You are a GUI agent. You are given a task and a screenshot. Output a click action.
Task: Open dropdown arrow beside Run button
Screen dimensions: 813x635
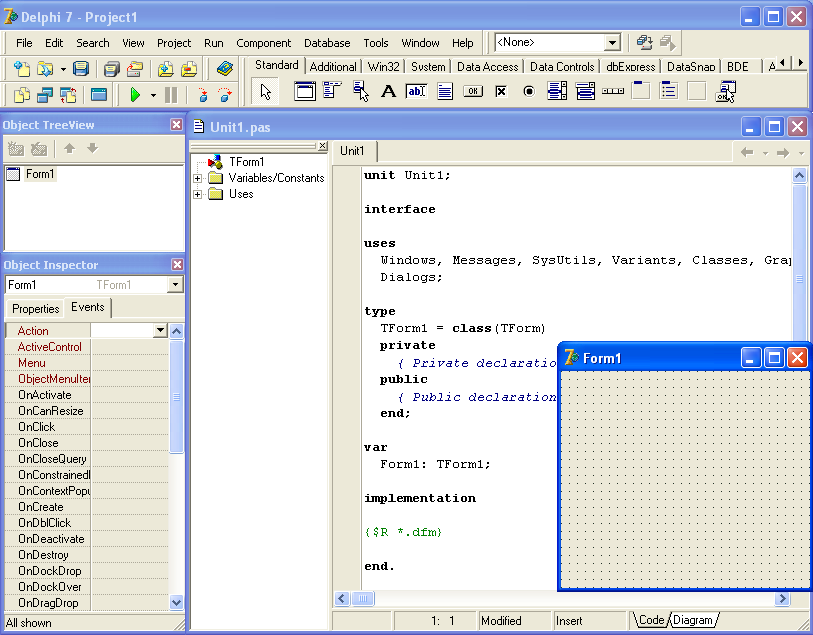click(153, 95)
